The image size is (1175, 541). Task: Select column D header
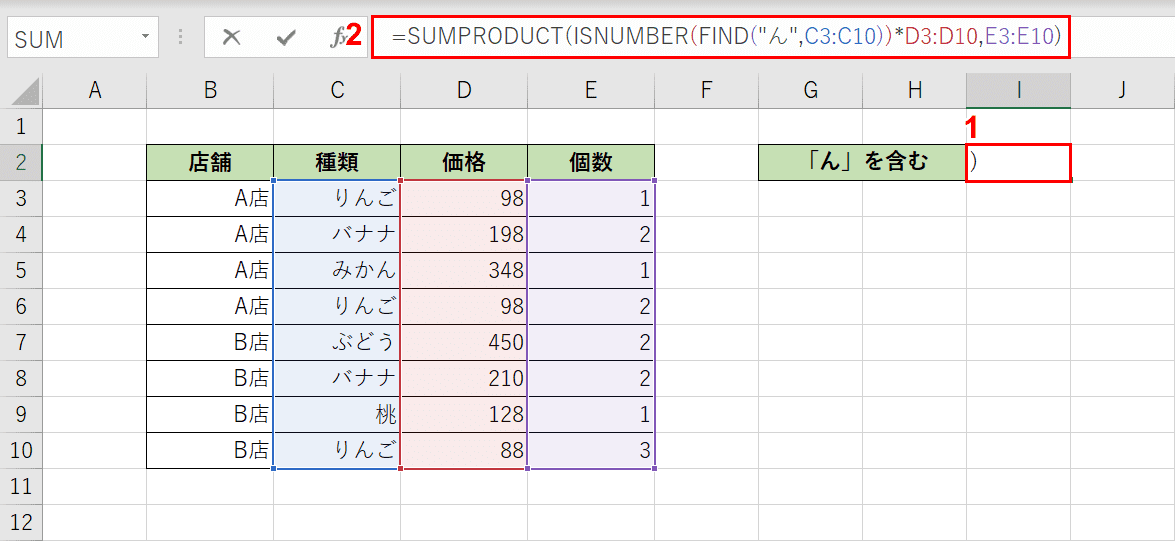pyautogui.click(x=464, y=90)
